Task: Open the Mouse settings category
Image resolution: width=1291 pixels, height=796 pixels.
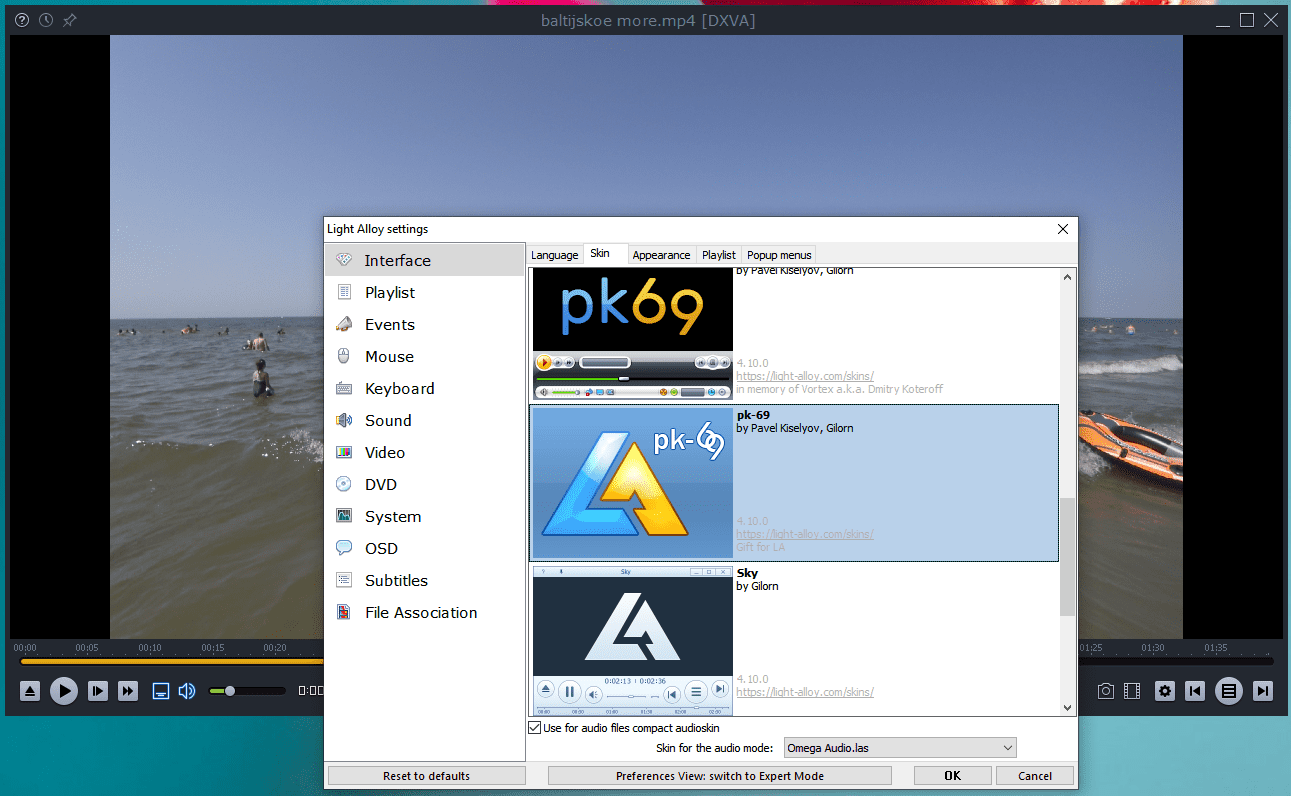Action: pos(425,356)
